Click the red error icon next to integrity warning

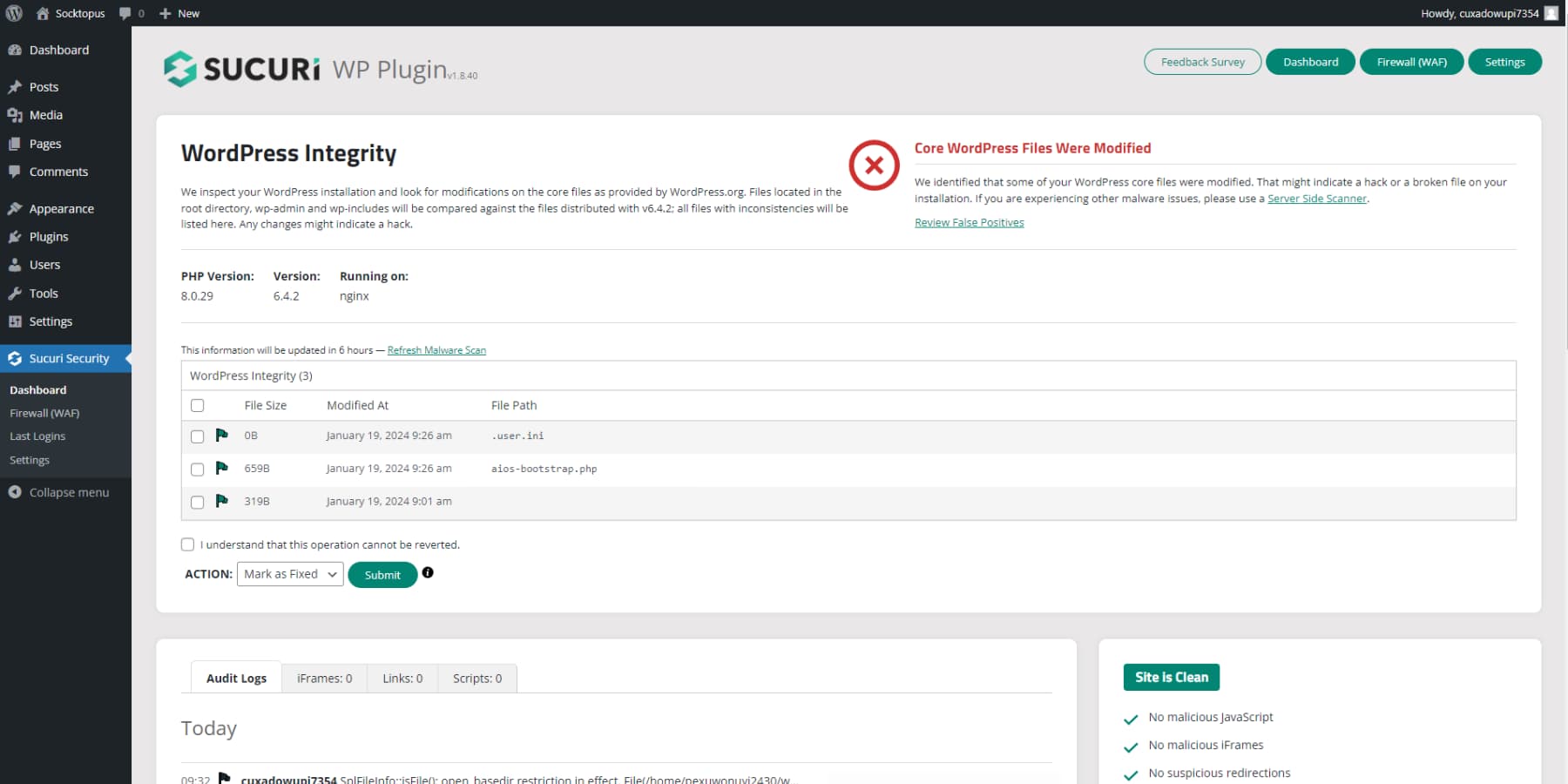point(874,165)
